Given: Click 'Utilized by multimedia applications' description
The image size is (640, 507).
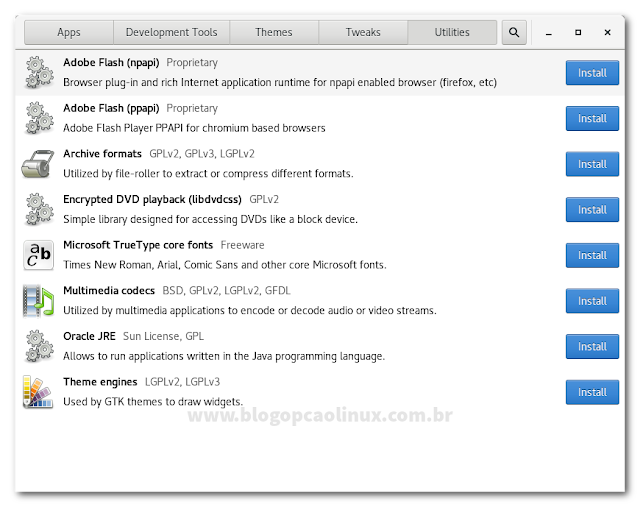Looking at the screenshot, I should pos(250,311).
